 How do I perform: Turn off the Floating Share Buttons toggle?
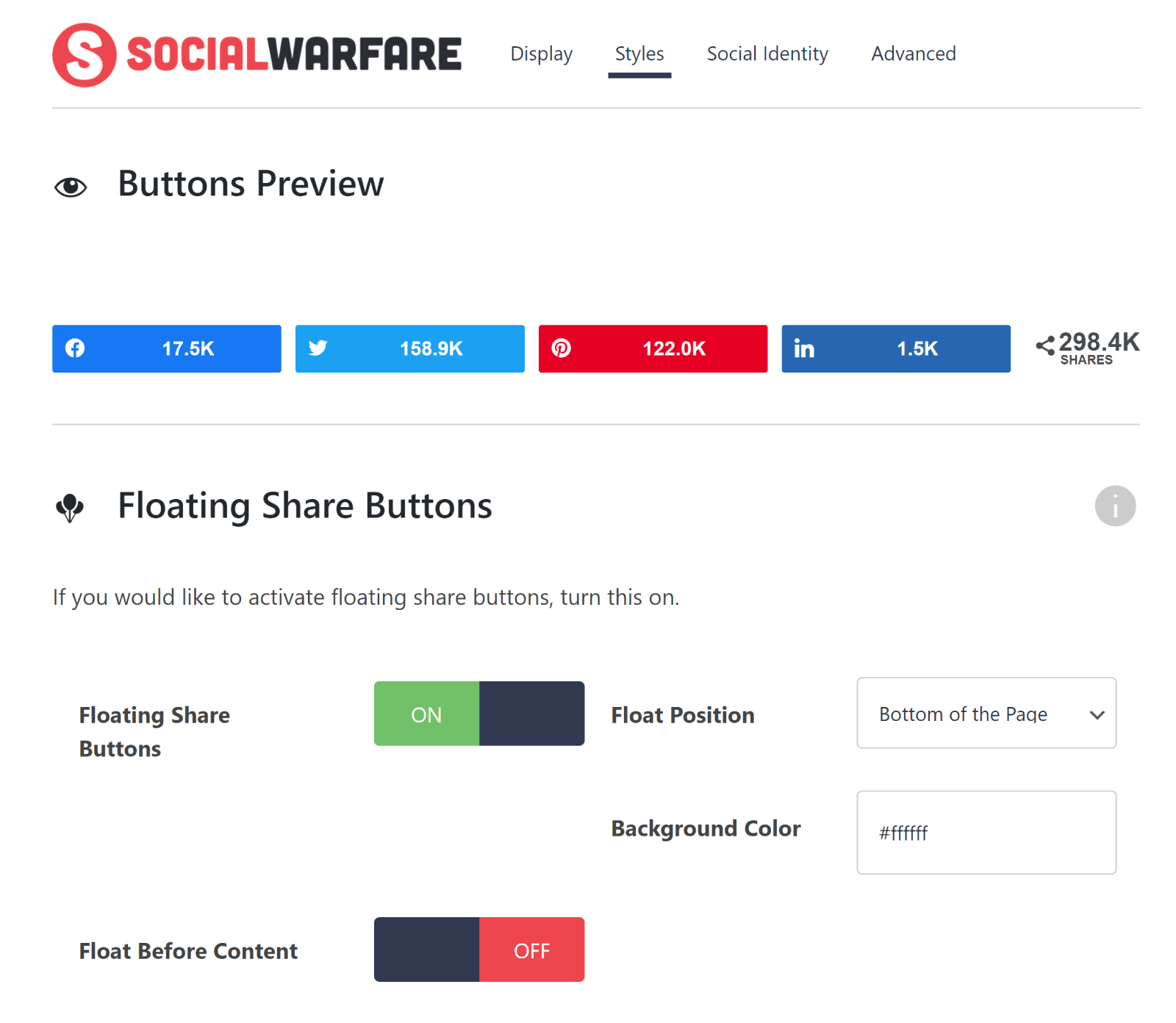(x=479, y=714)
